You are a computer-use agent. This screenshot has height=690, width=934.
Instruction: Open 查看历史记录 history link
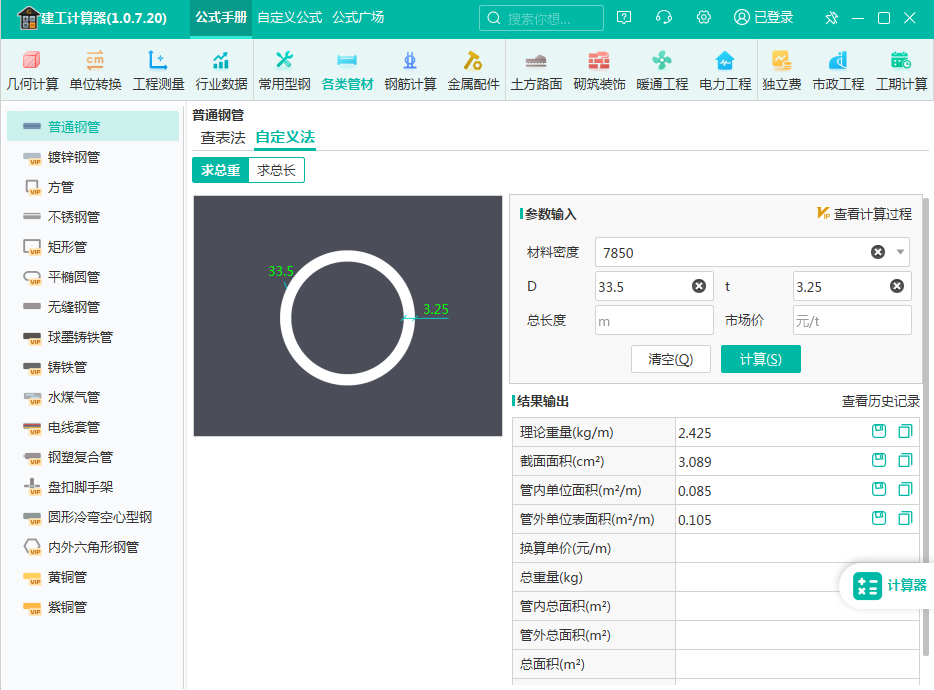pos(880,401)
